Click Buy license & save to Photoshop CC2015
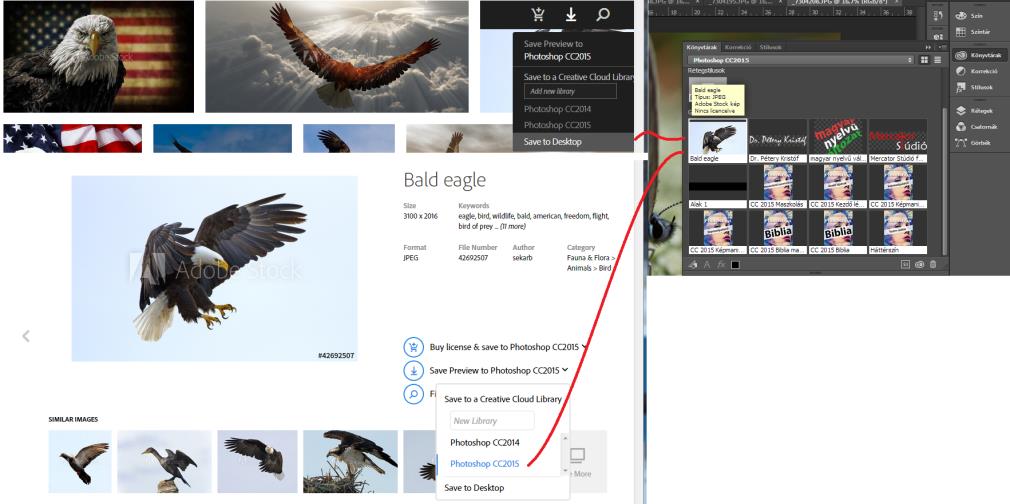Screen dimensions: 1010x504 504,347
